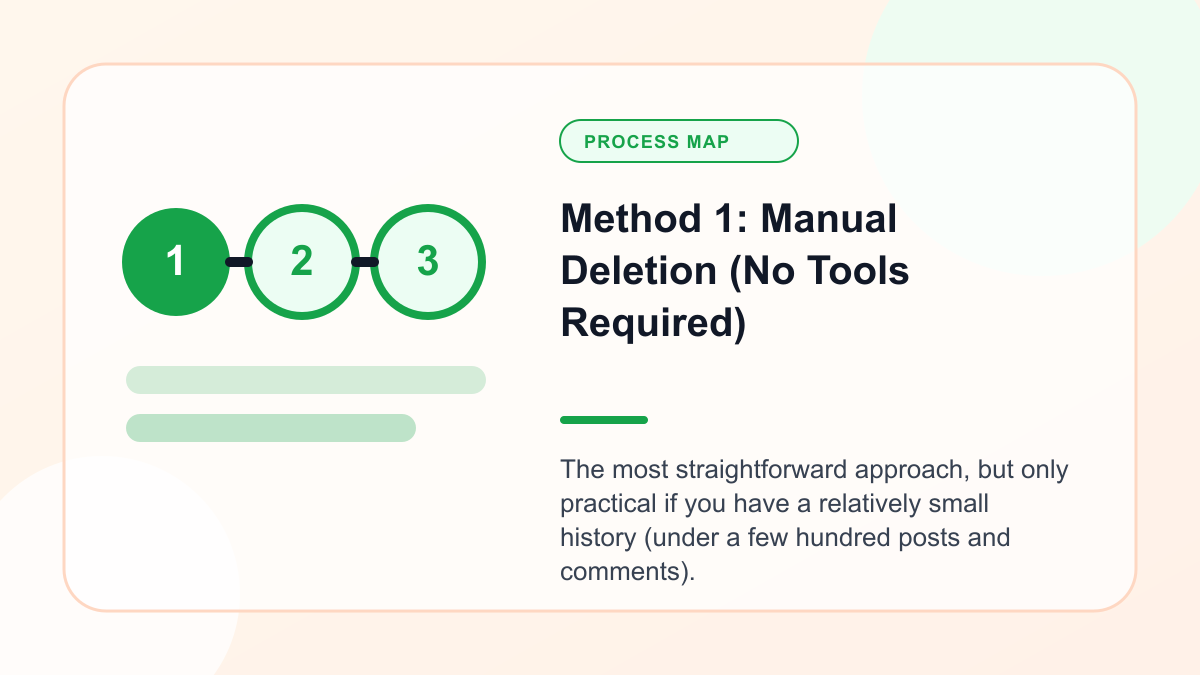Click the number 3 inside the step circle
The image size is (1200, 675).
[x=428, y=262]
